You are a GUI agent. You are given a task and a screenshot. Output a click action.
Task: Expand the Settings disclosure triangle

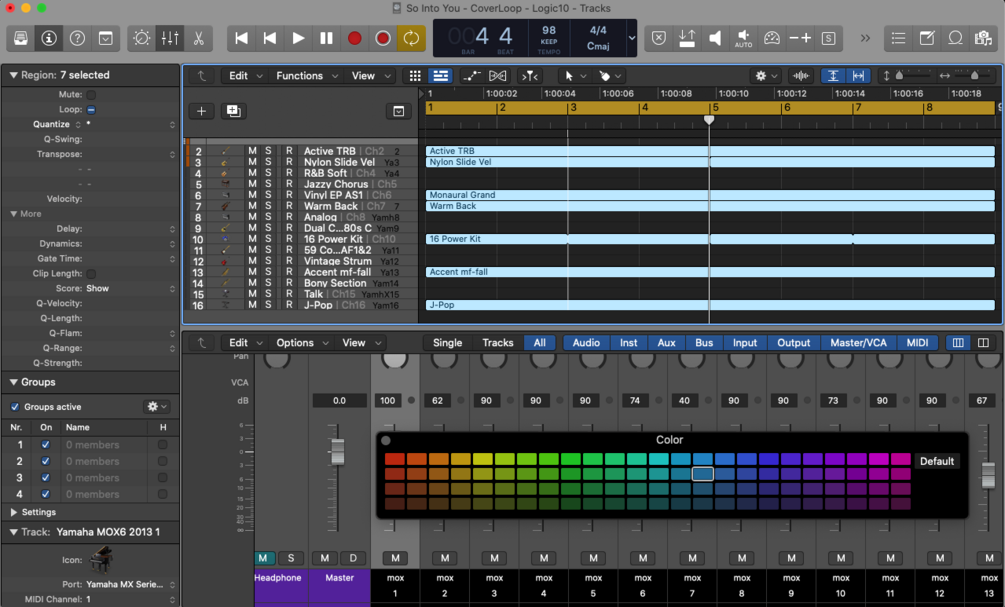coord(13,512)
